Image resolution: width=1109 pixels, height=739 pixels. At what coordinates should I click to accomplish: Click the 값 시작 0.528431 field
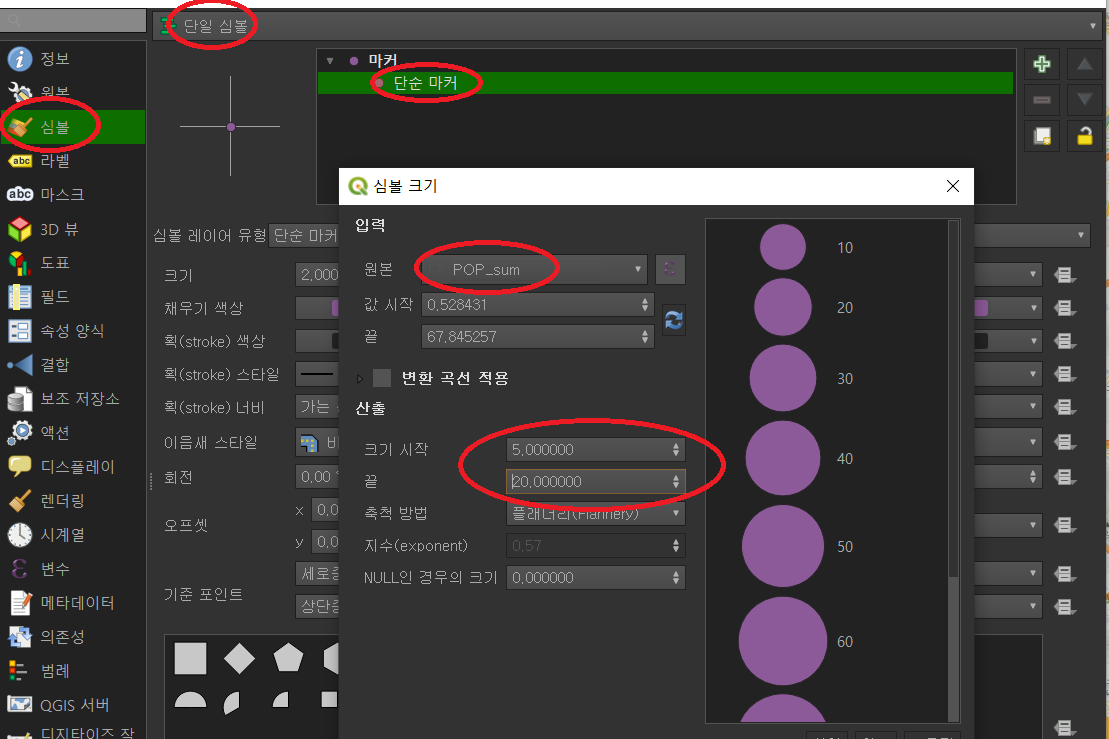click(538, 305)
